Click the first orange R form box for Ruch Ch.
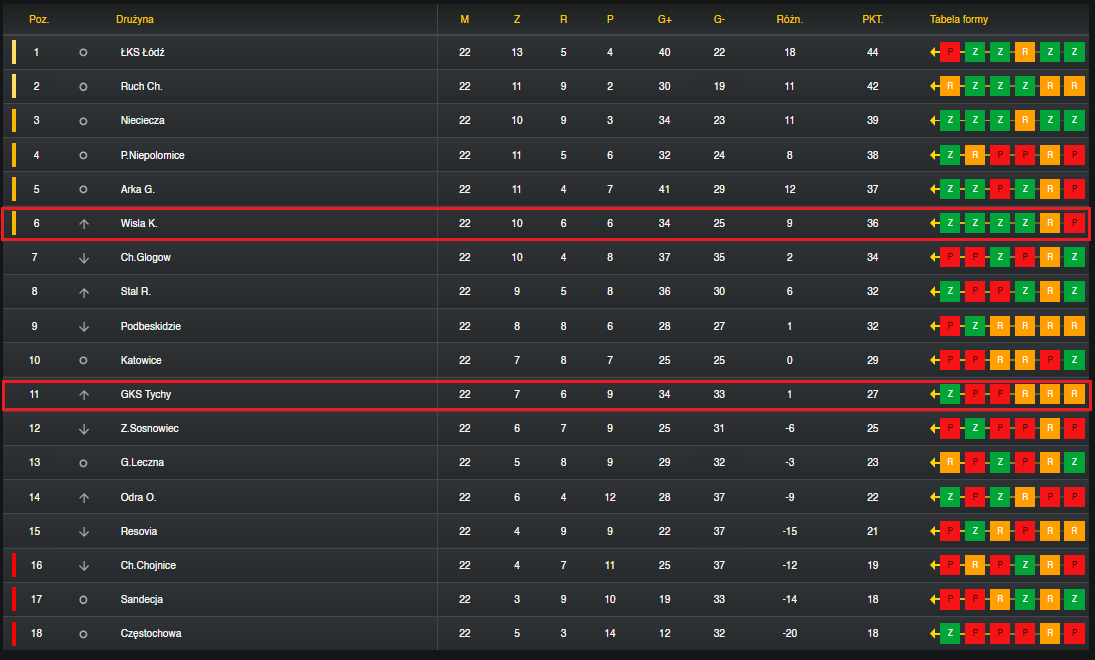This screenshot has width=1095, height=660. pyautogui.click(x=950, y=87)
